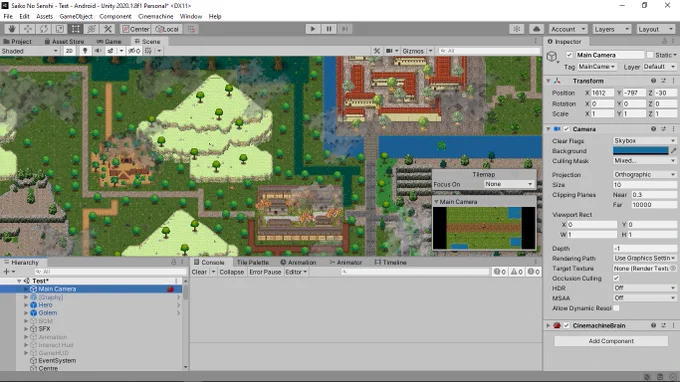Open Camera preset settings icon
680x382 pixels.
click(664, 129)
